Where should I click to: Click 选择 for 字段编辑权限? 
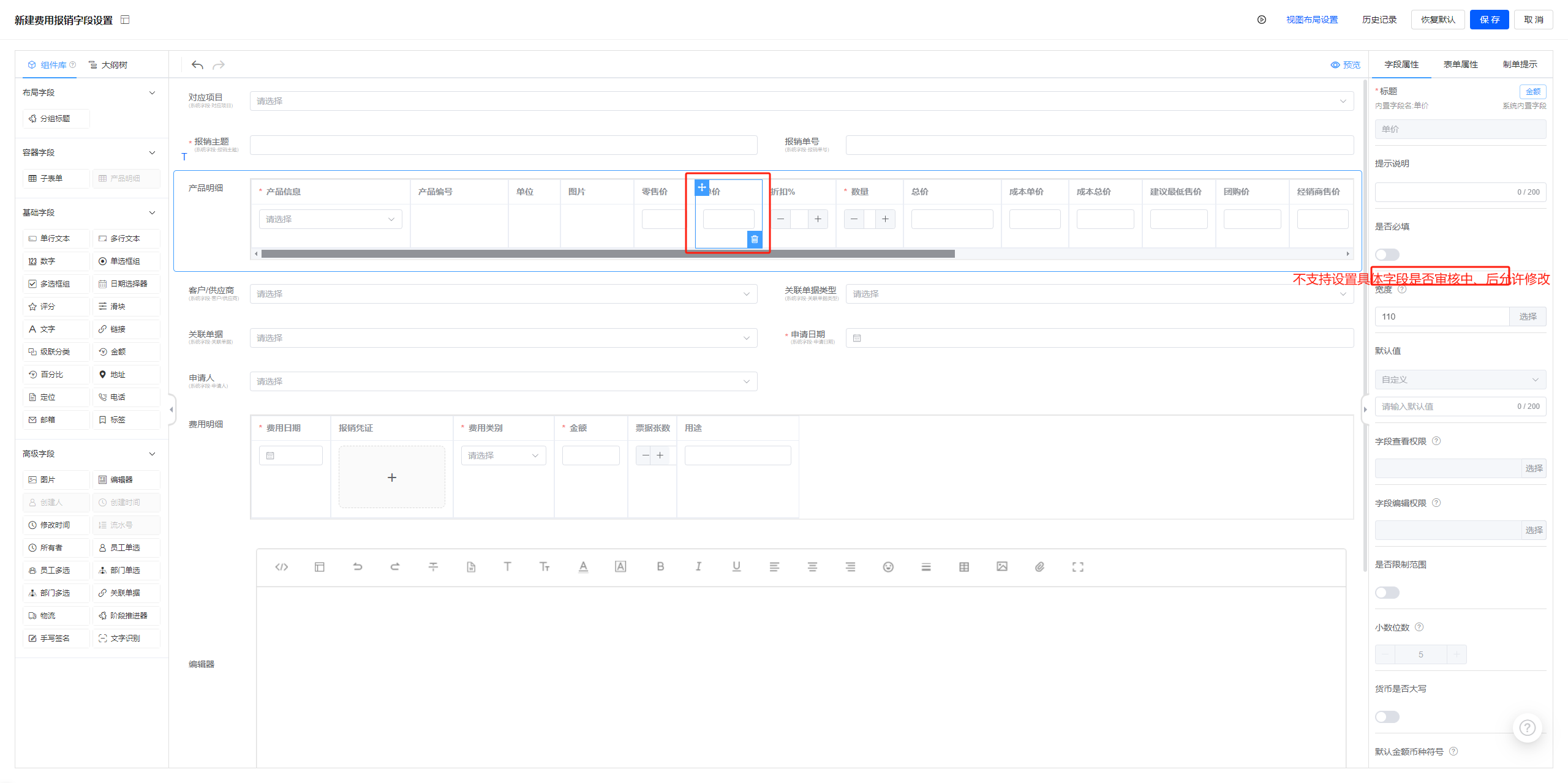(x=1534, y=530)
